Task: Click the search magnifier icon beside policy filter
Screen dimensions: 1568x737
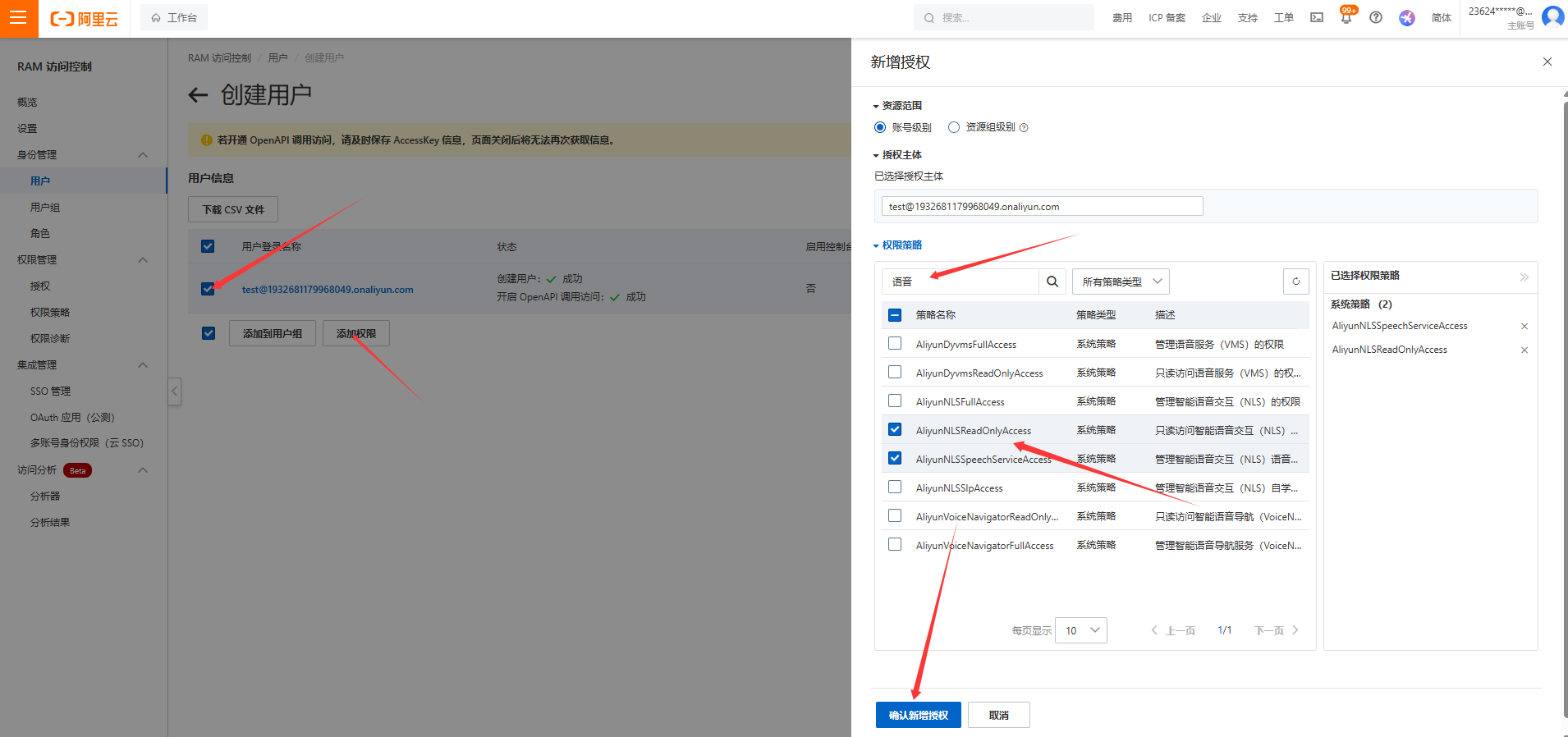Action: click(x=1052, y=282)
